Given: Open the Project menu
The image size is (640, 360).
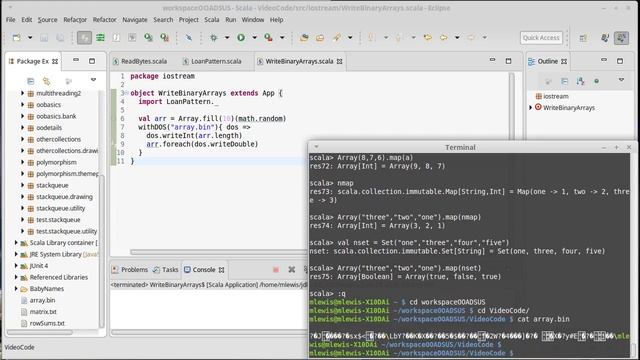Looking at the screenshot, I should (x=189, y=20).
